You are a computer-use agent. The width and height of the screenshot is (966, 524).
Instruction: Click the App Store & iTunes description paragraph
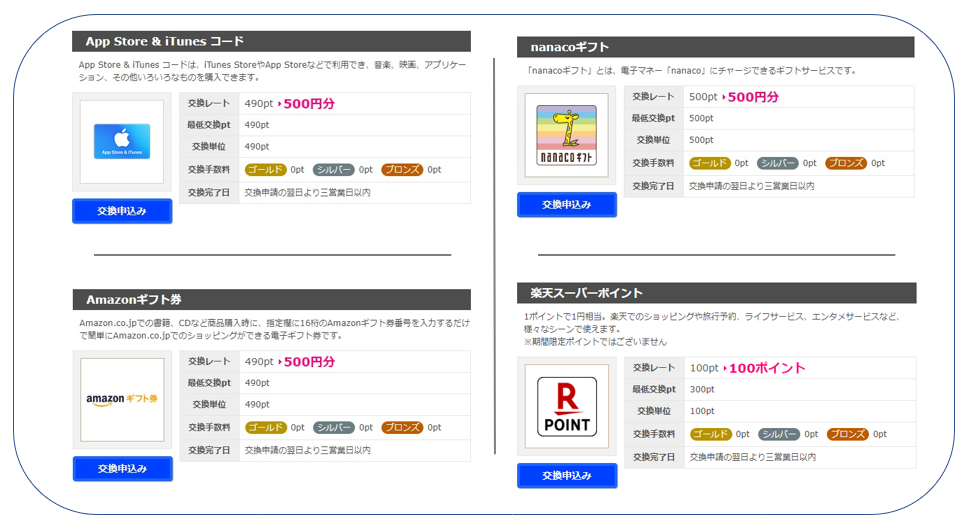(x=272, y=71)
